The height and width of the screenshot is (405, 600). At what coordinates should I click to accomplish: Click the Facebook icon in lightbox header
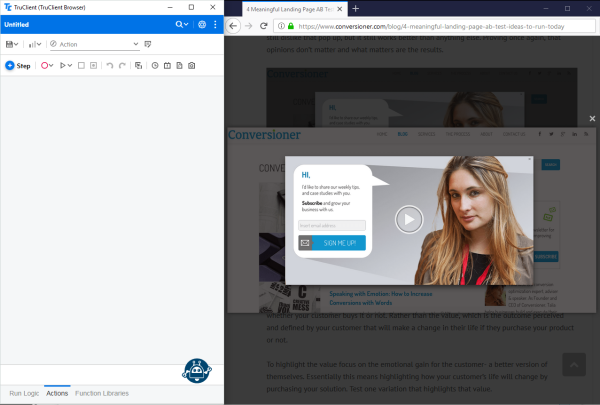pyautogui.click(x=540, y=134)
